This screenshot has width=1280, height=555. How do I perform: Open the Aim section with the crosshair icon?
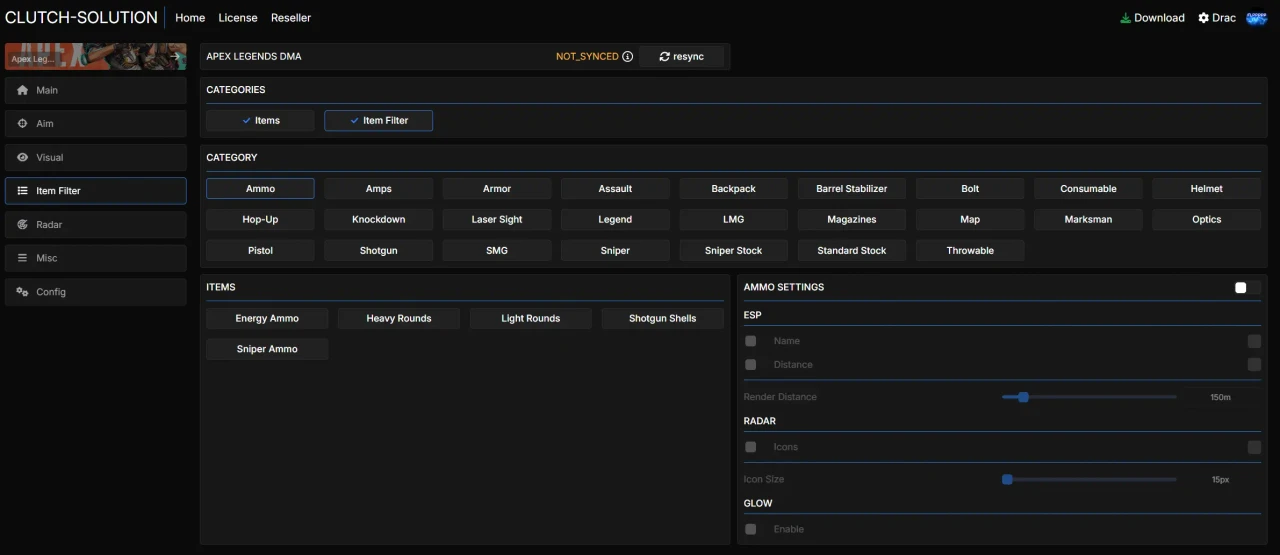point(95,124)
